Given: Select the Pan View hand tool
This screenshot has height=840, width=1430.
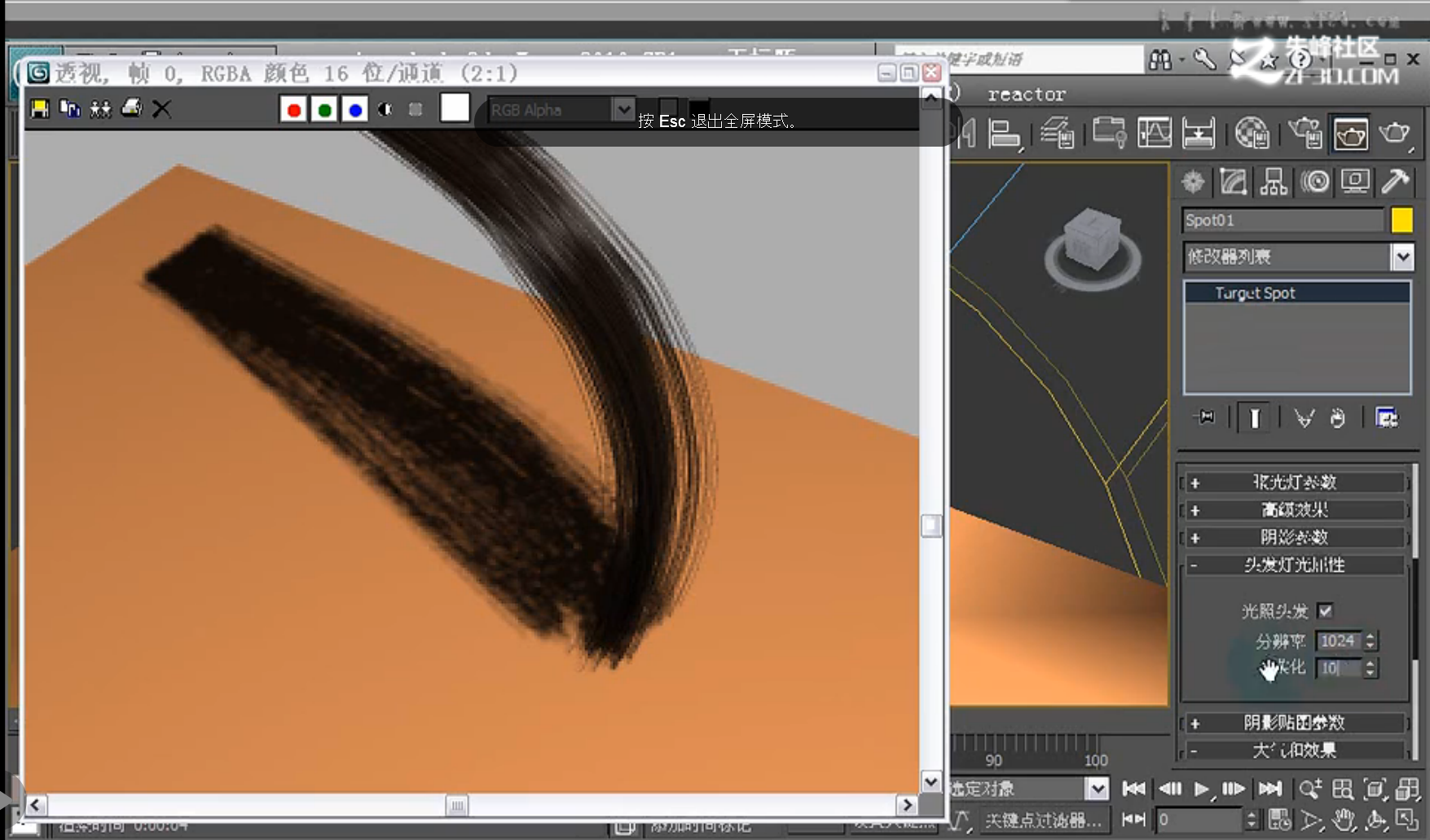Looking at the screenshot, I should click(1344, 820).
